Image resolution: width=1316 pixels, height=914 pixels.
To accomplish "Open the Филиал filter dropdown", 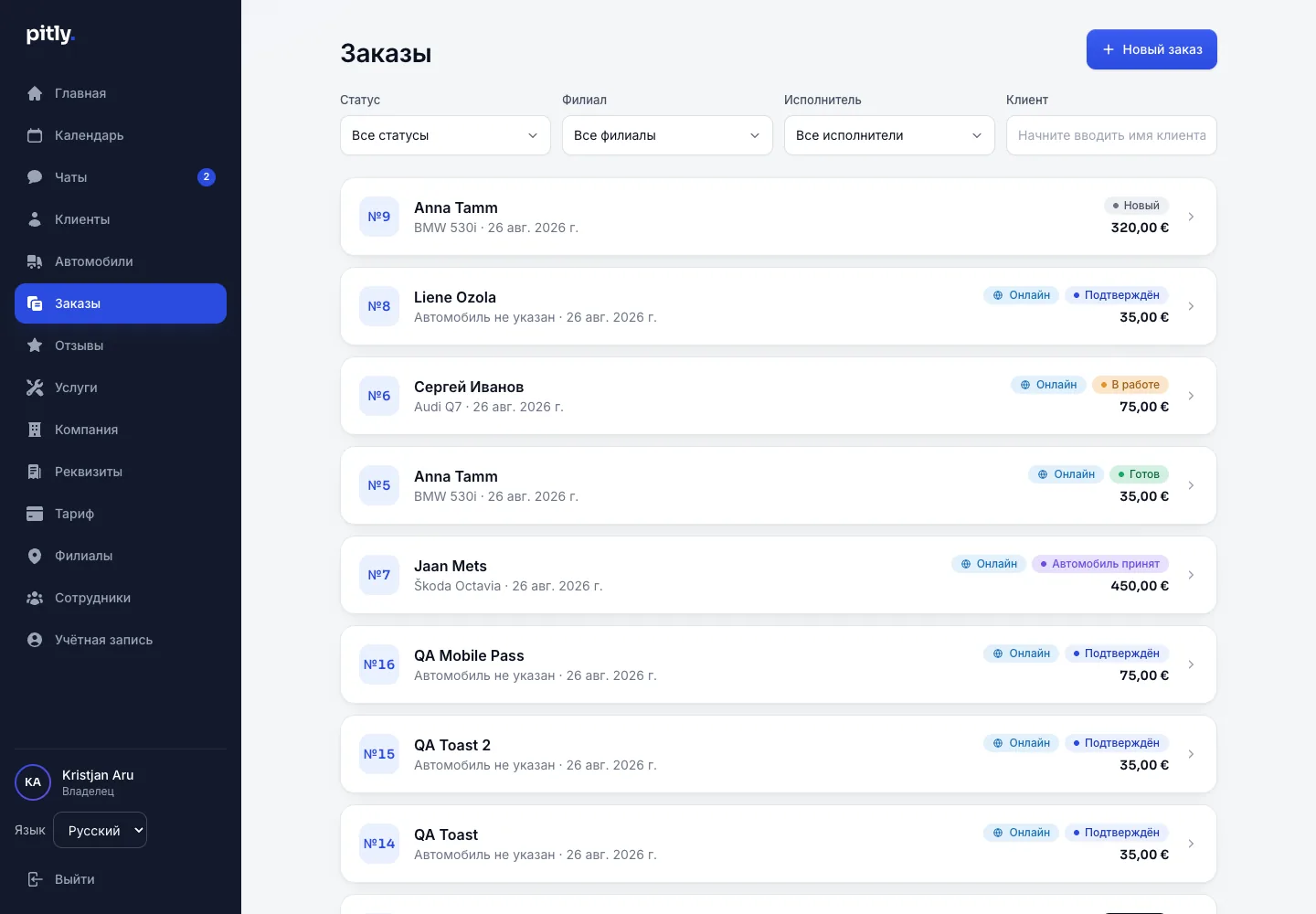I will click(667, 135).
